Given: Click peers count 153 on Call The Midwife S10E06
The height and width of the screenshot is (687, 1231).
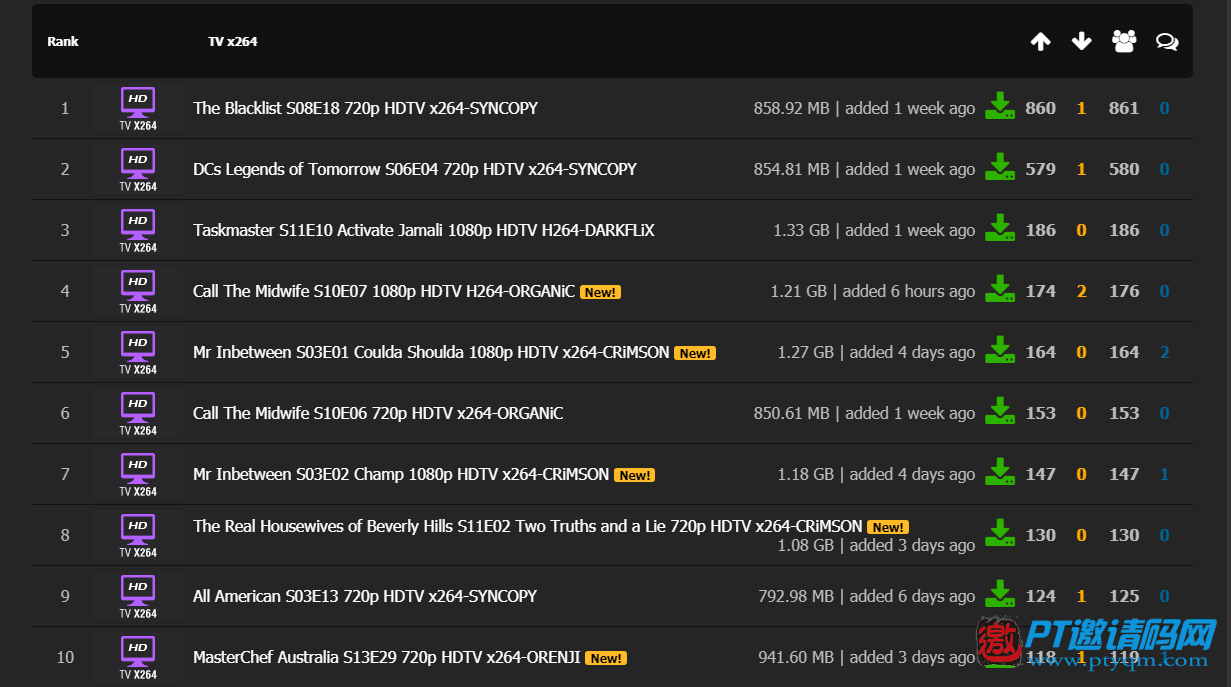Looking at the screenshot, I should pyautogui.click(x=1124, y=413).
